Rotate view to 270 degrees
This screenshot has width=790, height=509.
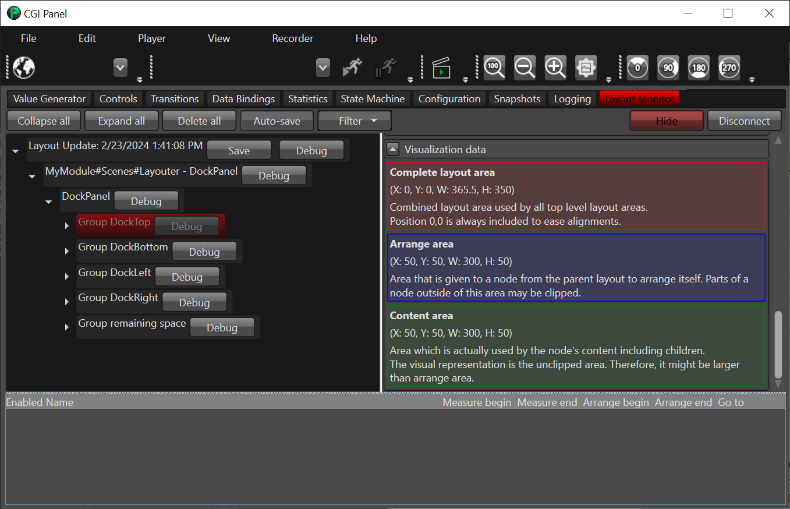tap(729, 68)
